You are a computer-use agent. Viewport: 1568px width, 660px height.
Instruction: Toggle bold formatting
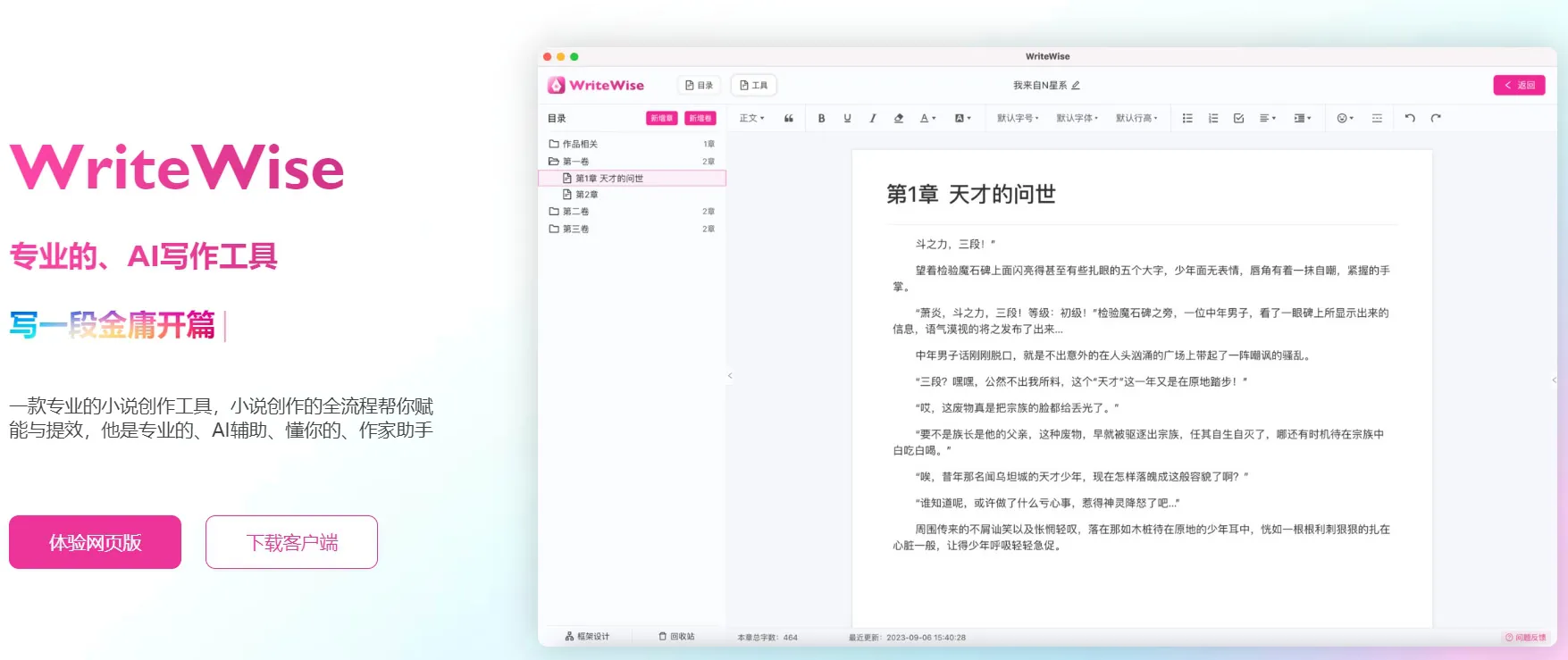tap(821, 118)
